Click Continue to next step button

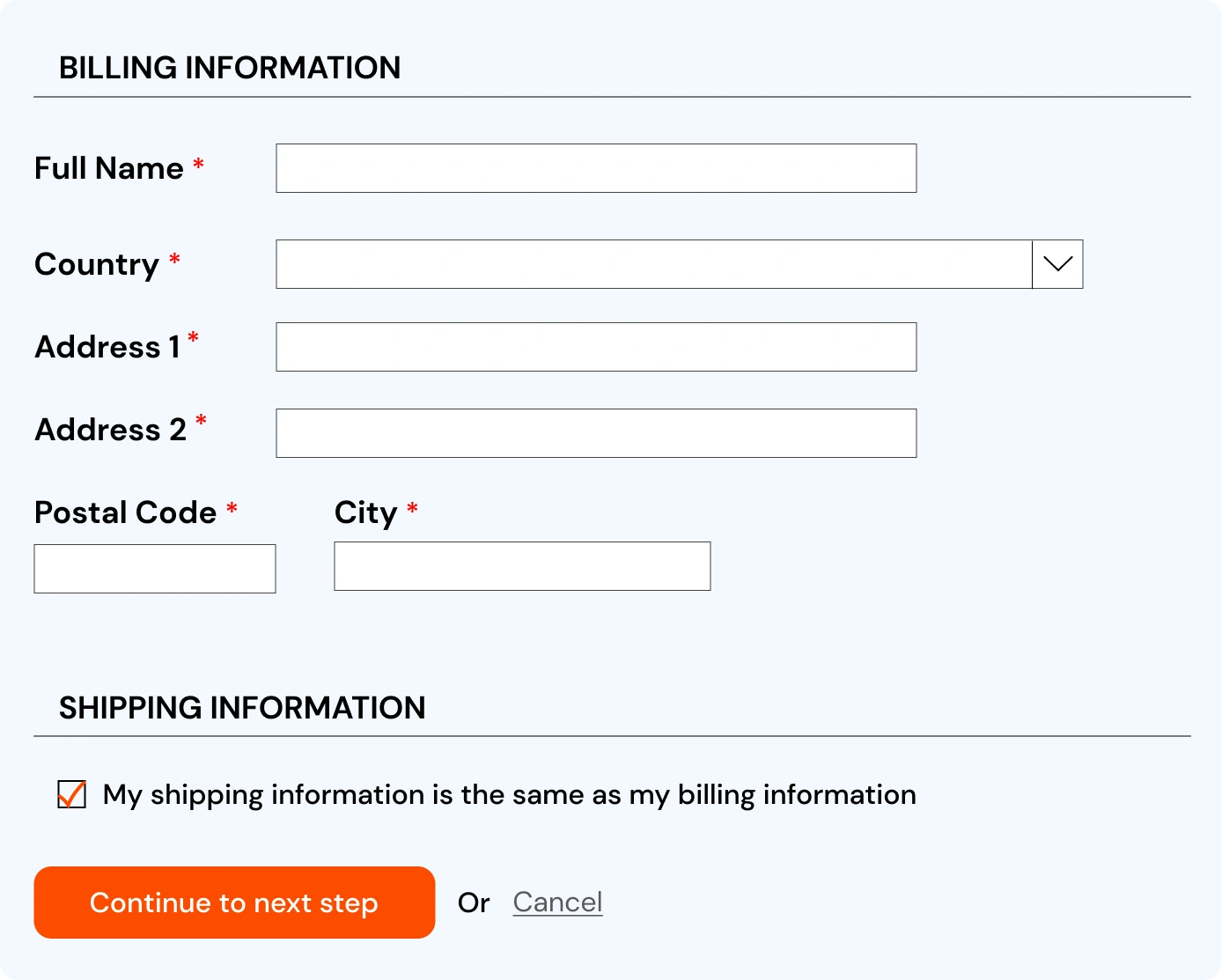[234, 903]
